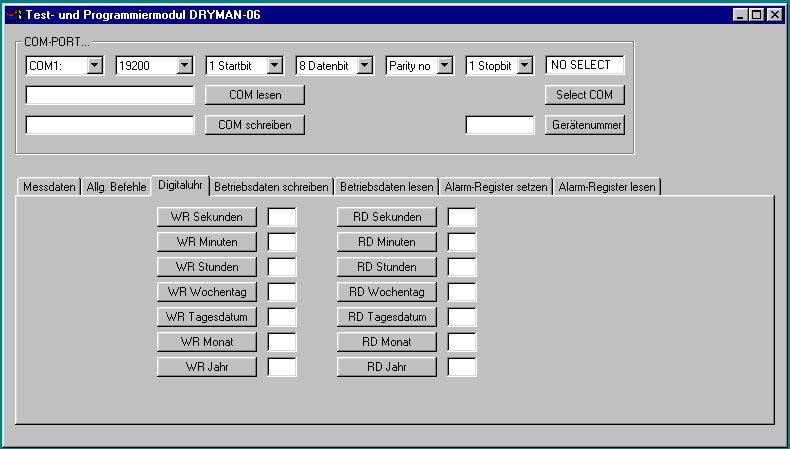Click the Select COM button
The image size is (790, 449).
coord(584,95)
